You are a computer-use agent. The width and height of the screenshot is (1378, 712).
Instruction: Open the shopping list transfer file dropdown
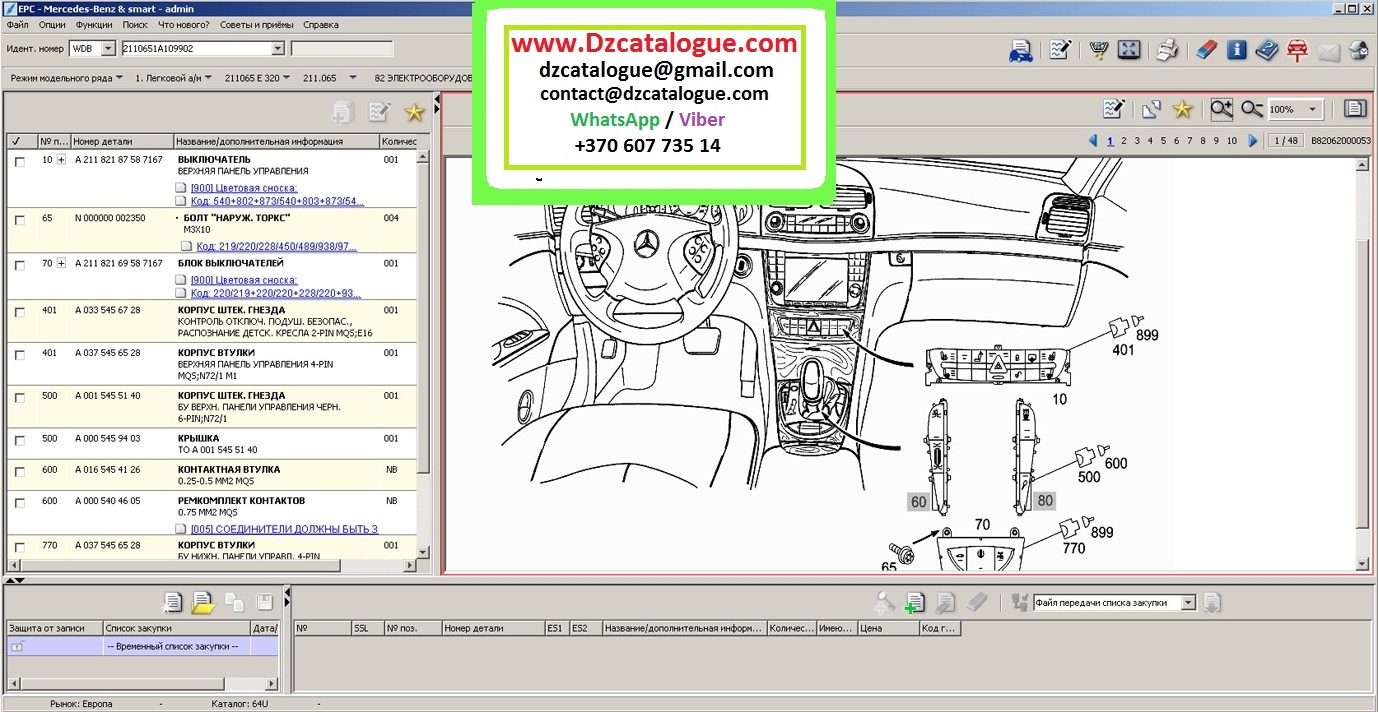(x=1188, y=603)
